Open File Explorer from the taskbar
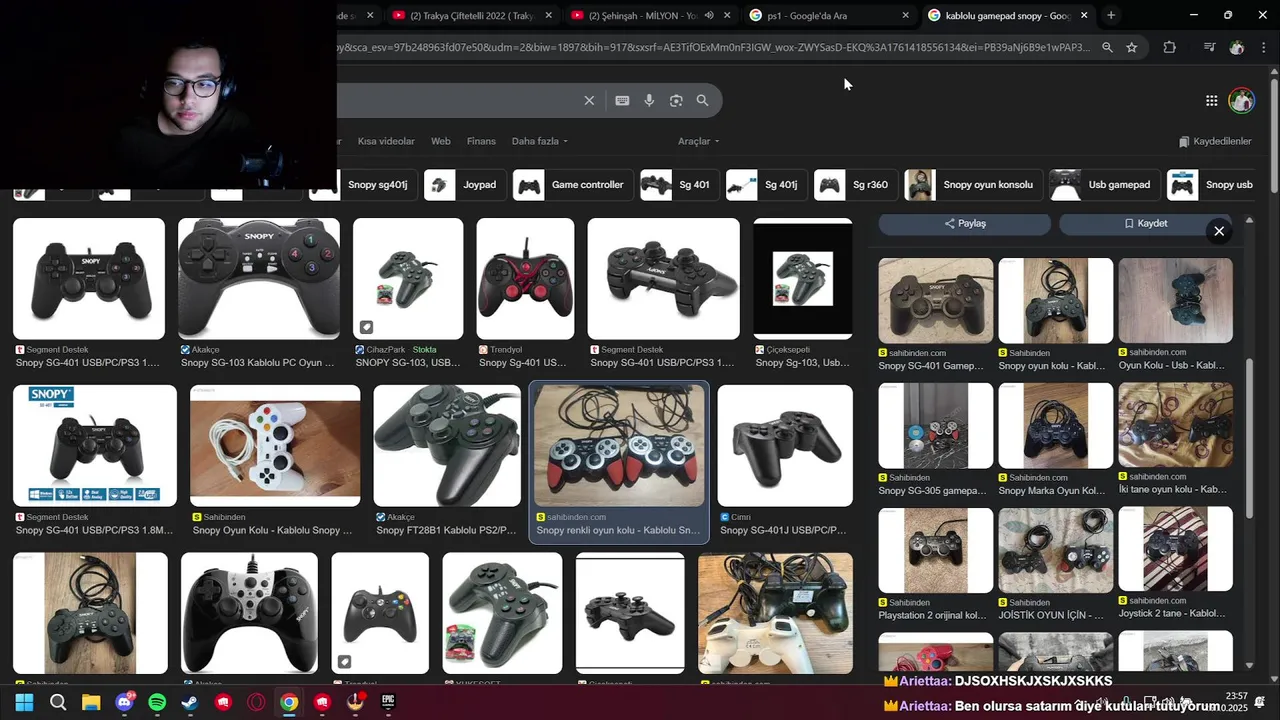1280x720 pixels. coord(91,703)
